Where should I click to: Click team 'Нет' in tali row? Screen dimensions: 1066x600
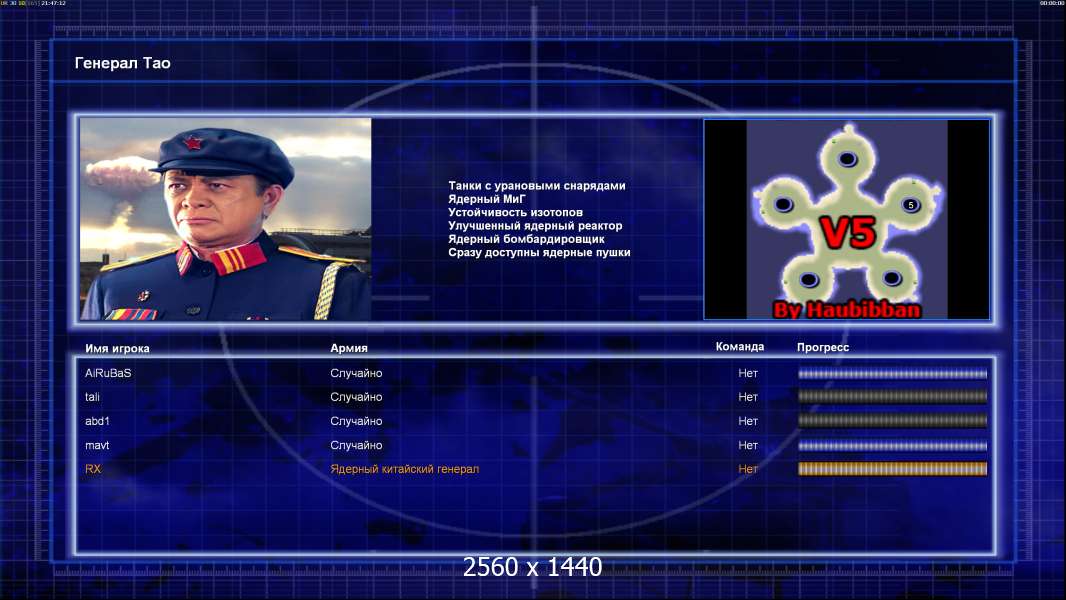coord(748,397)
